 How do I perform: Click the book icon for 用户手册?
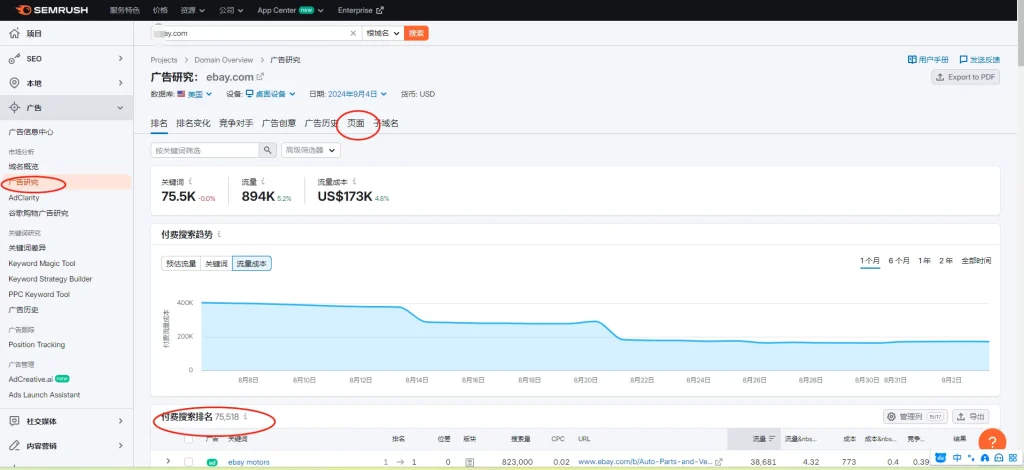coord(912,59)
